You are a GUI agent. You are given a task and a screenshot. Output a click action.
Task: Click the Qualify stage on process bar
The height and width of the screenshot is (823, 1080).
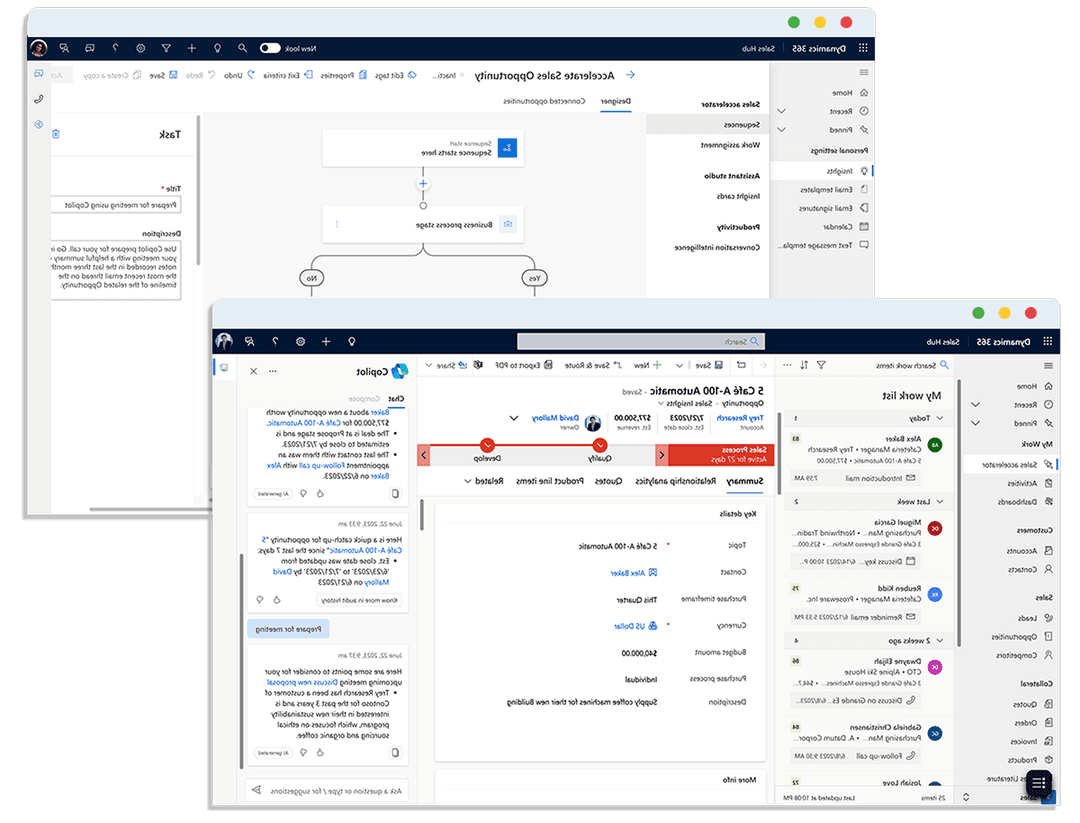click(x=600, y=456)
